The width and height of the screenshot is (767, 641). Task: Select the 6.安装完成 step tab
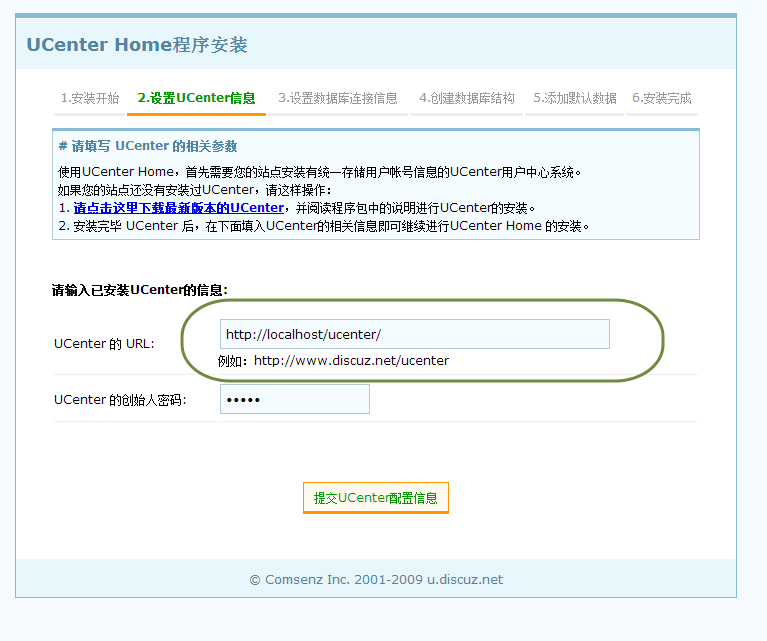[662, 98]
